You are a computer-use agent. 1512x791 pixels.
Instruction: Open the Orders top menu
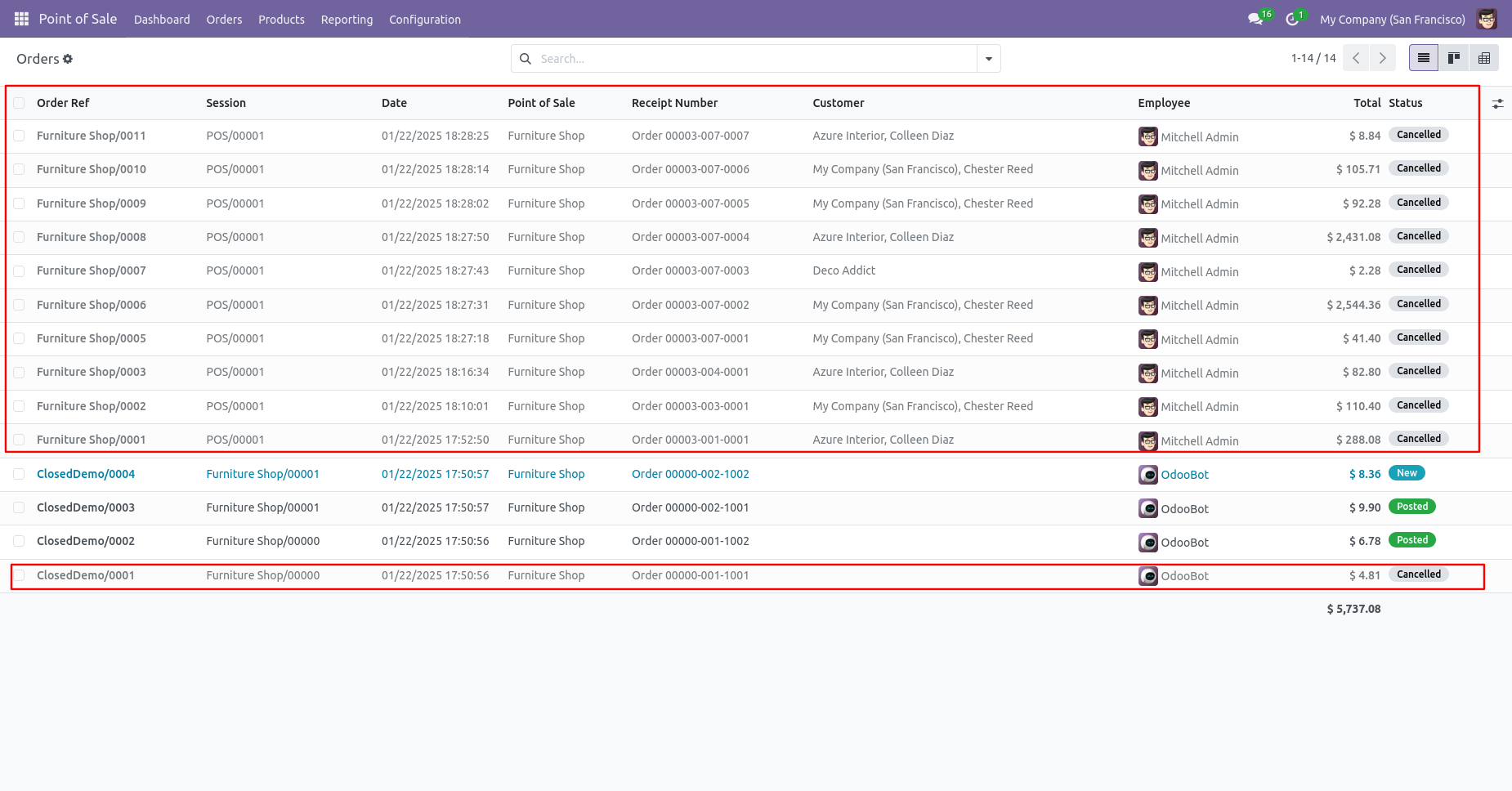224,20
